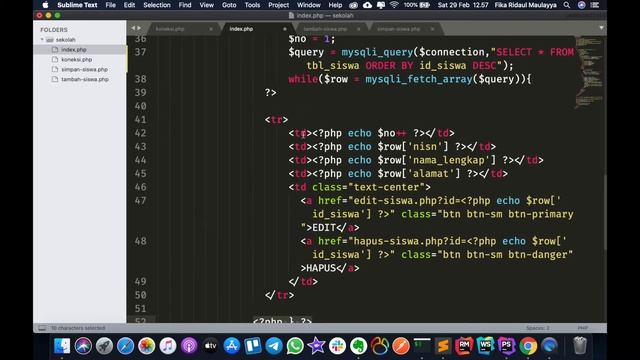Screen dimensions: 640x360
Task: Close the simpan-siswa.php tab
Action: (x=432, y=29)
